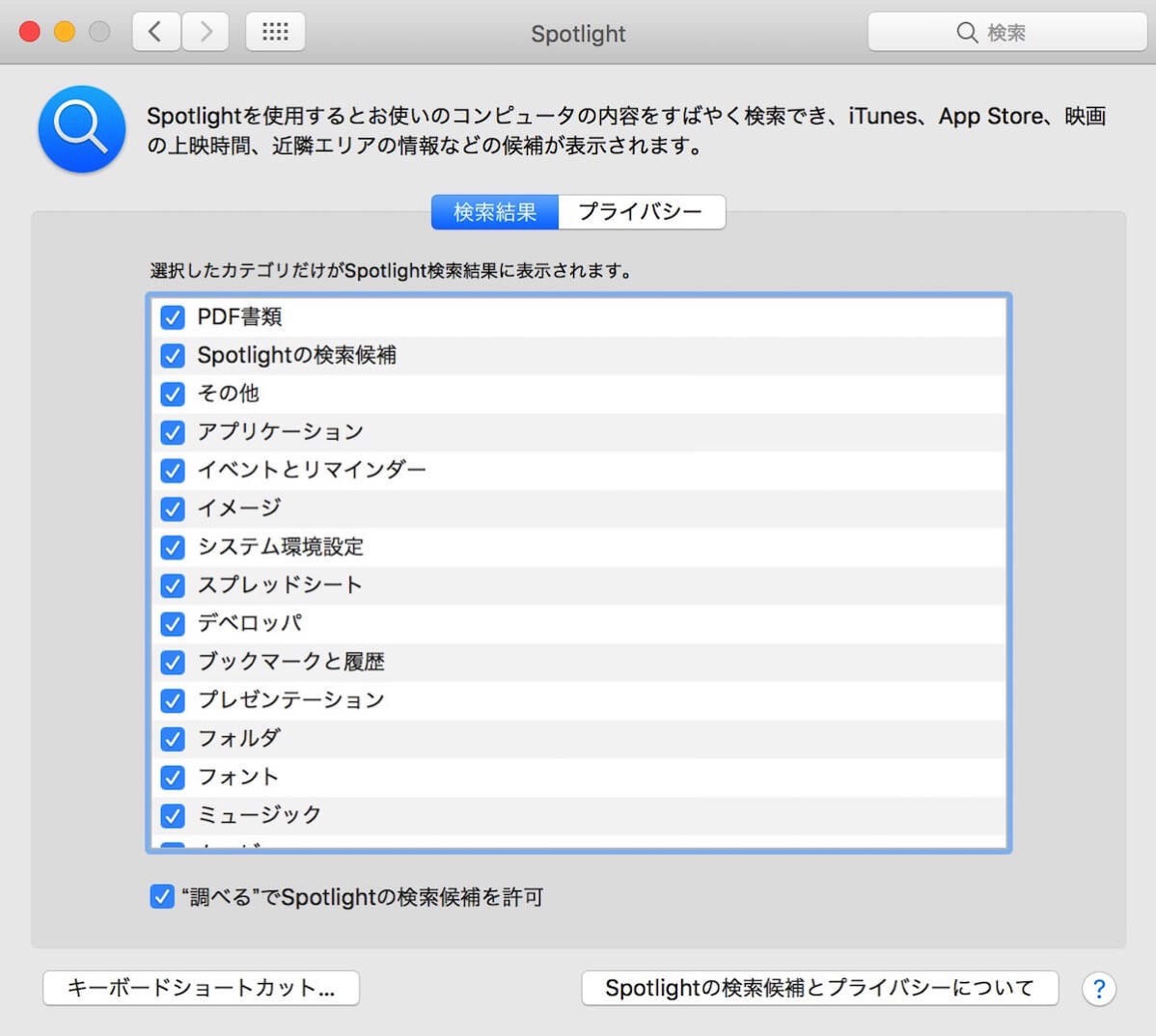
Task: Open help with the question mark button
Action: coord(1098,989)
